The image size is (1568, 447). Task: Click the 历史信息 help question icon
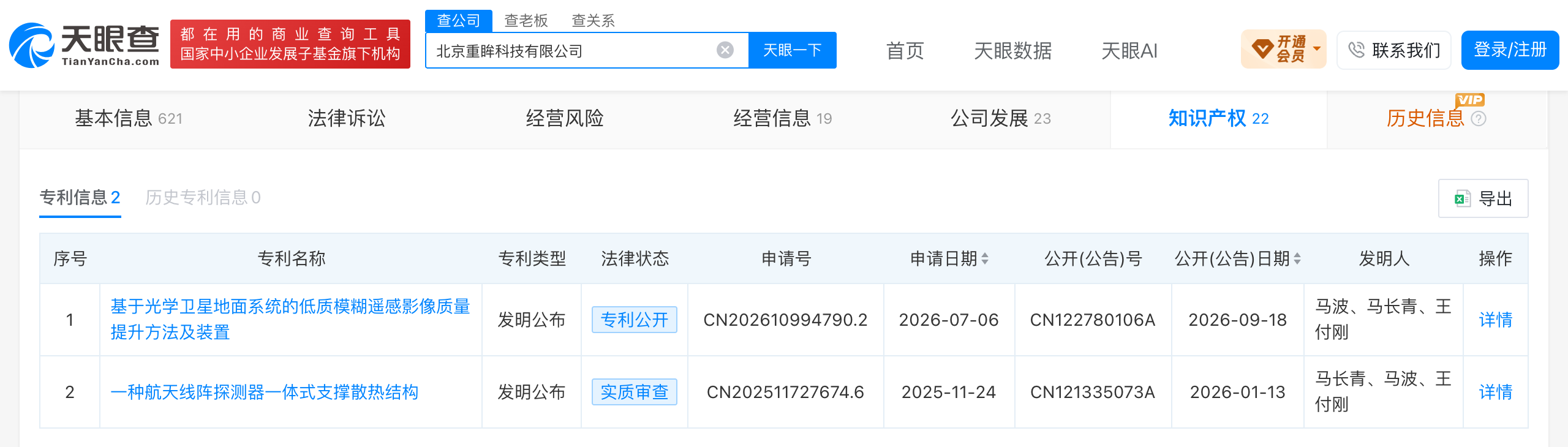(1479, 119)
